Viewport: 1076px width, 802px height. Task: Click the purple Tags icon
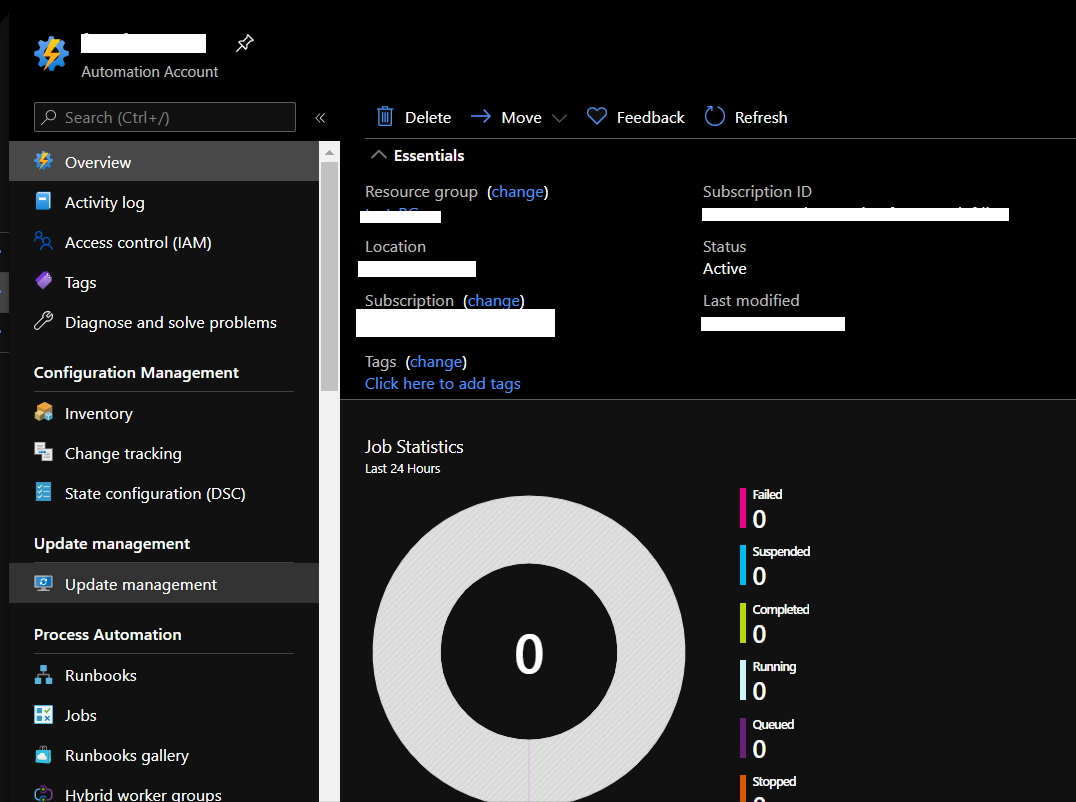(43, 281)
